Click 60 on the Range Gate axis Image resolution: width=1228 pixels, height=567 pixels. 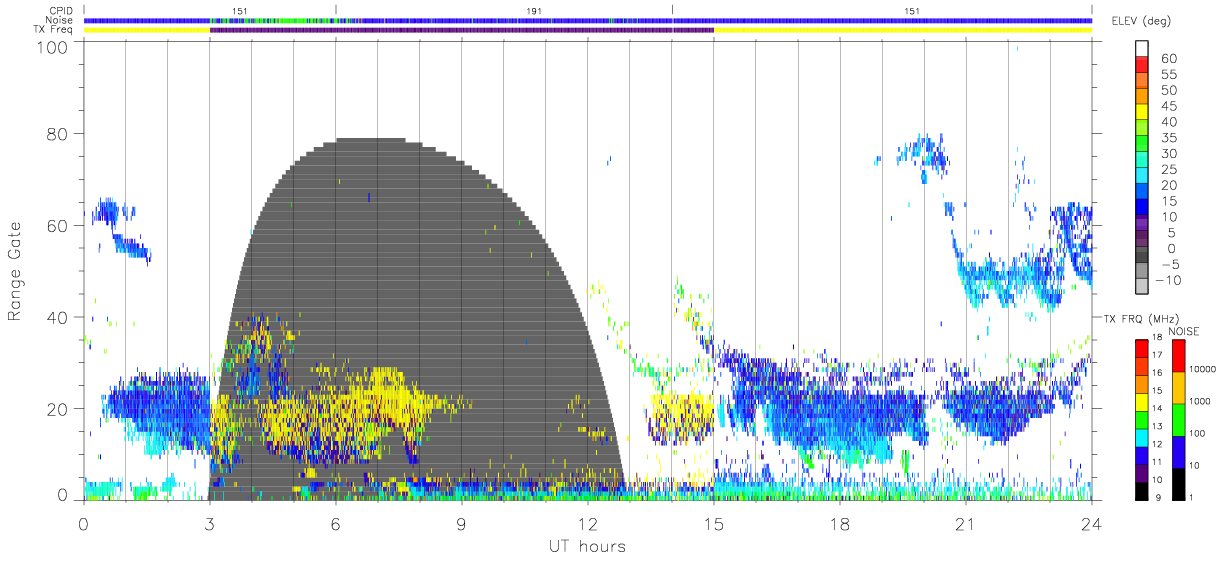[56, 225]
